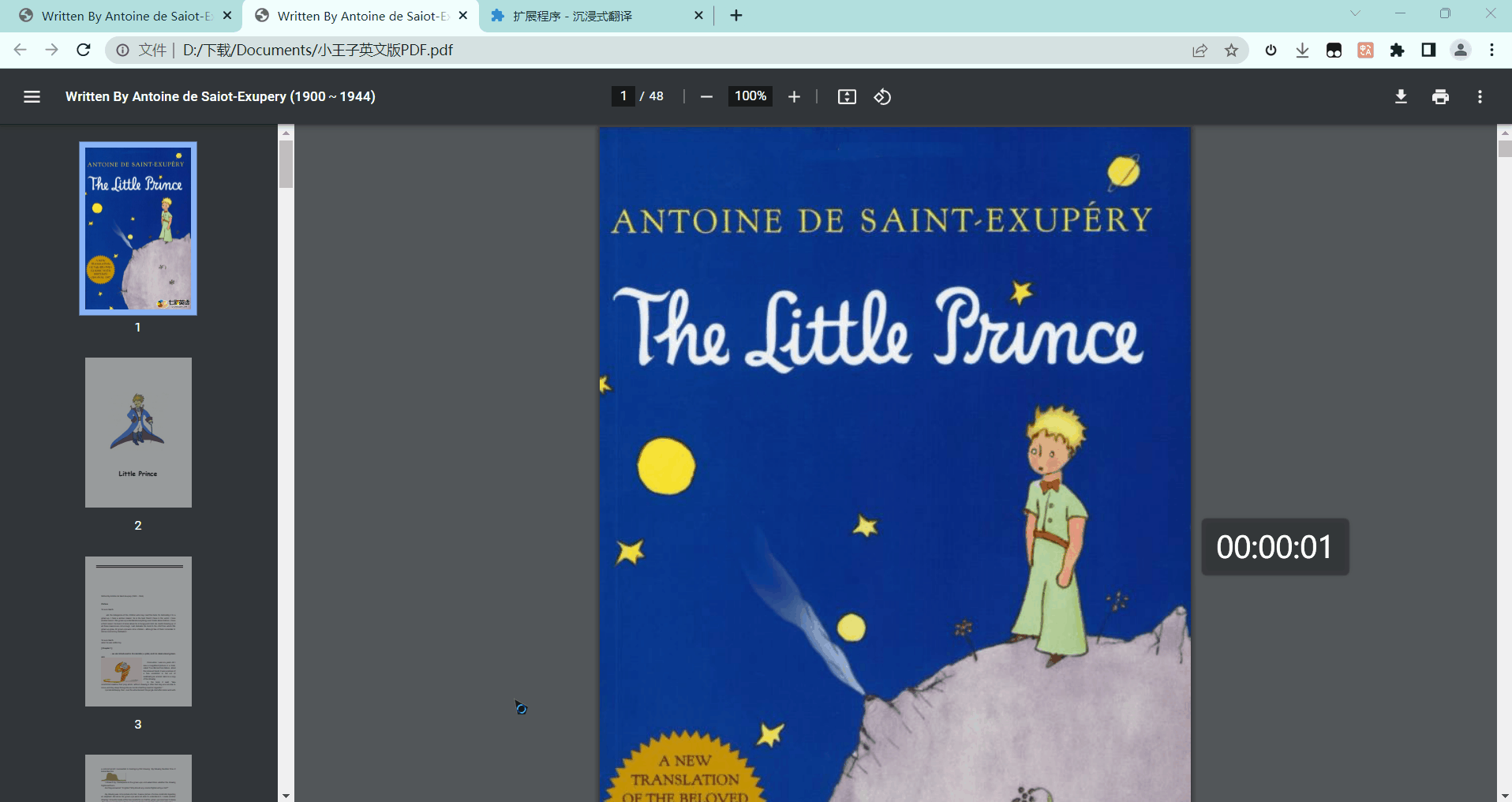Select the second Written By Antoine tab
The image size is (1512, 802).
(x=359, y=16)
